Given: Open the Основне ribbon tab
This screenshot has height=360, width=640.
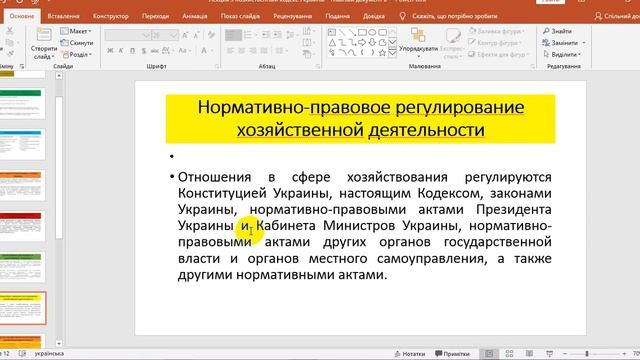Looking at the screenshot, I should point(22,16).
